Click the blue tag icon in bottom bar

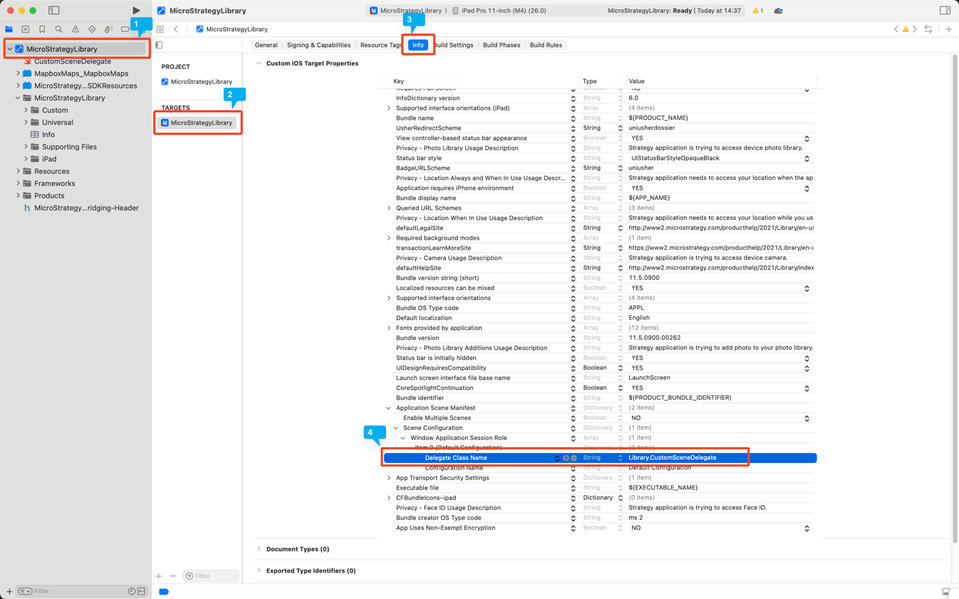163,591
